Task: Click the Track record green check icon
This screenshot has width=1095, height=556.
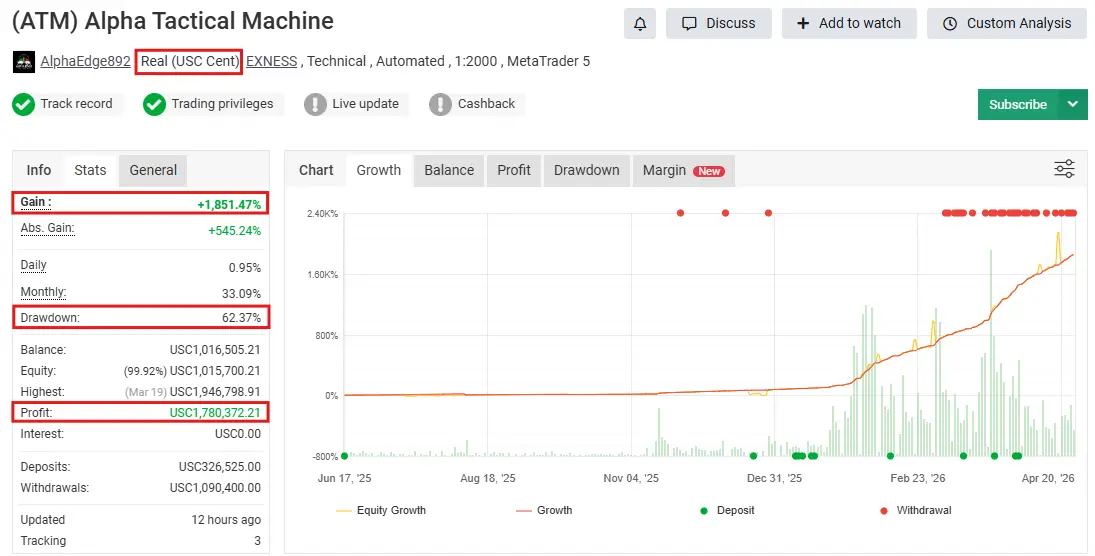Action: 23,104
